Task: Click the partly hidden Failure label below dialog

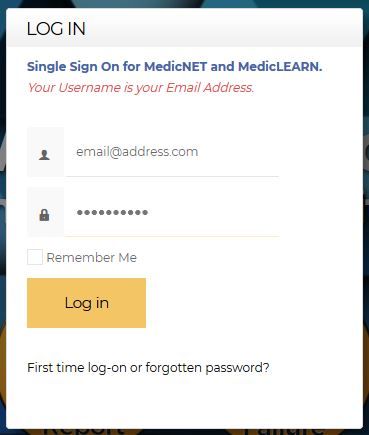Action: [x=283, y=432]
